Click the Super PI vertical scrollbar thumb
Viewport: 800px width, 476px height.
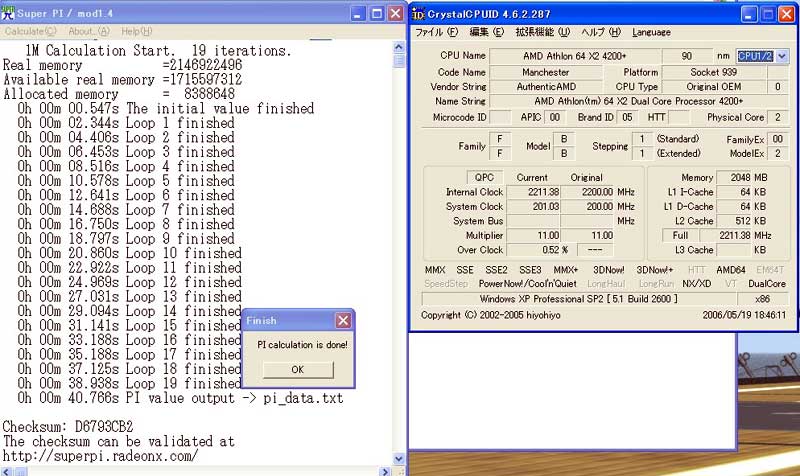[x=399, y=60]
